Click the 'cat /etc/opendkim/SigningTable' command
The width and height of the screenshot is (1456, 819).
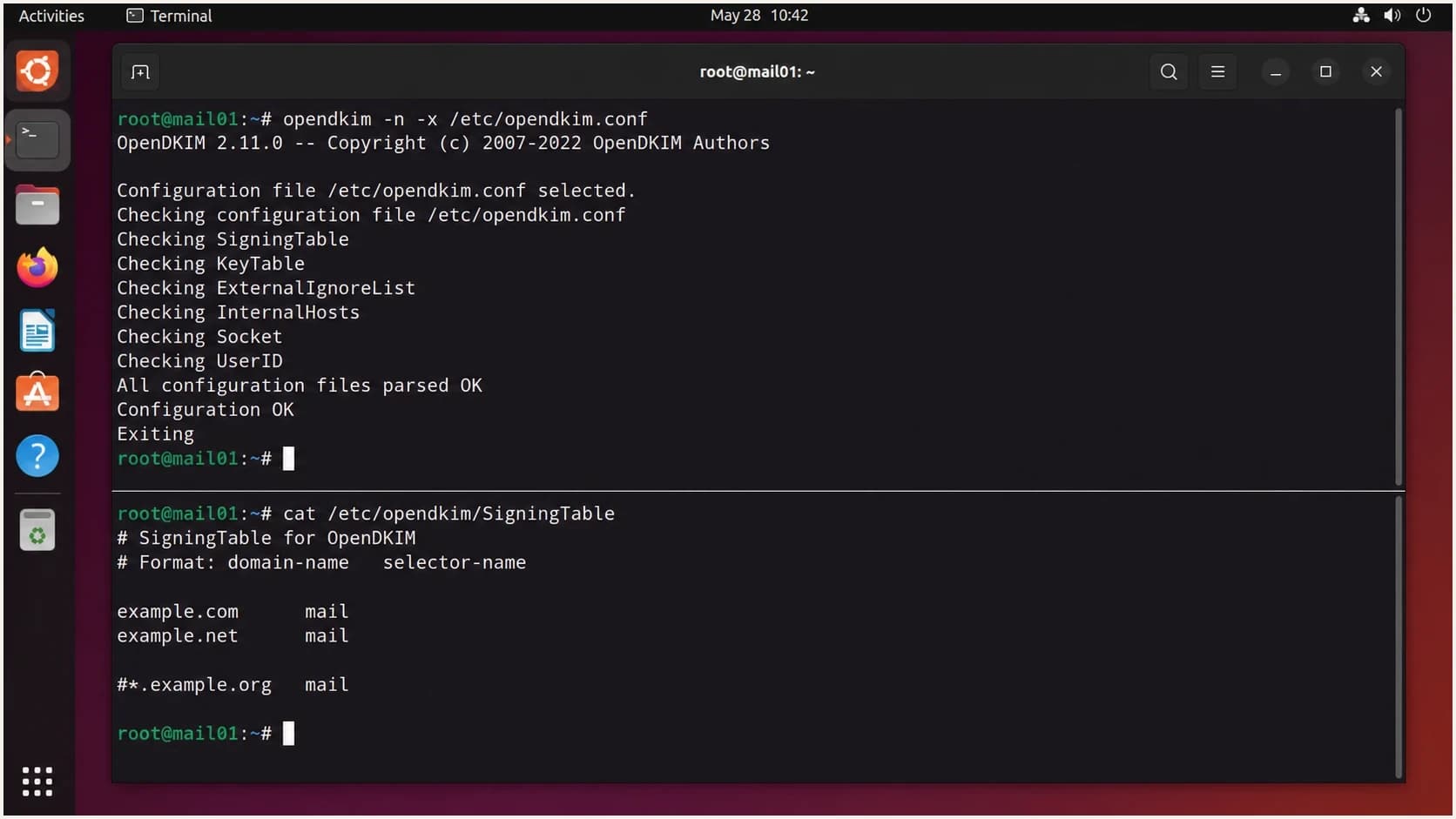pyautogui.click(x=448, y=514)
